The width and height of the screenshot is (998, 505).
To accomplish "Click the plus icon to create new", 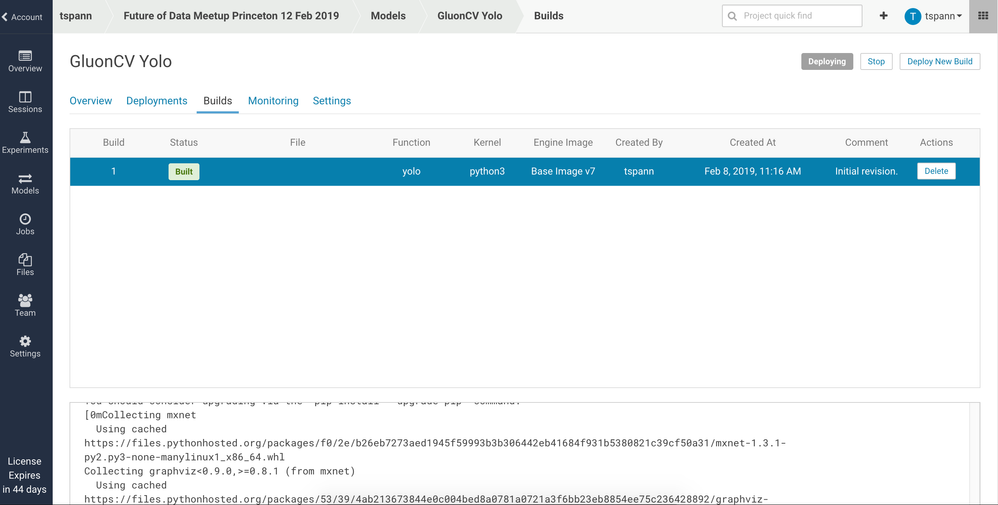I will point(883,16).
